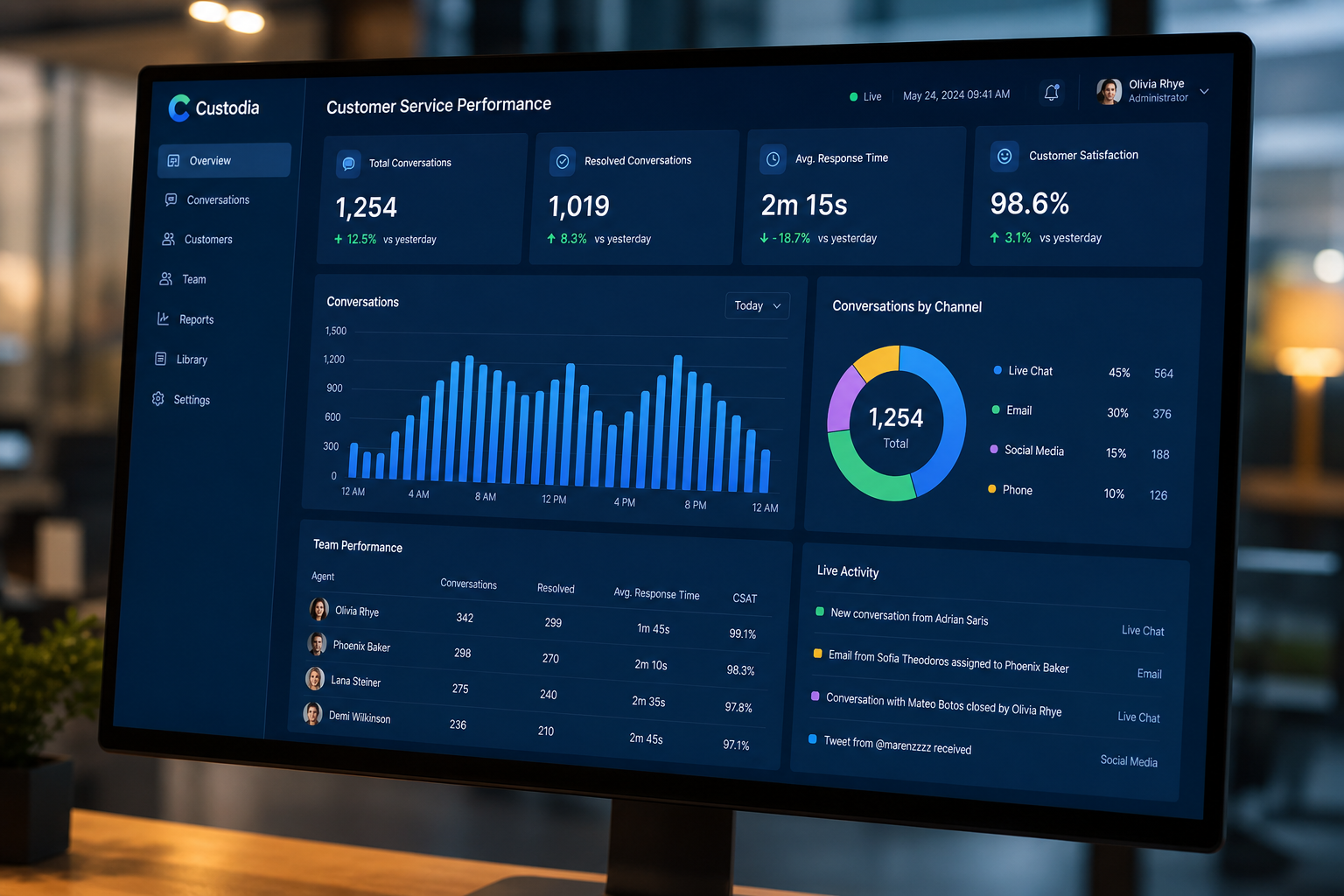Image resolution: width=1344 pixels, height=896 pixels.
Task: Open agent Phoenix Baker's name link
Action: (361, 647)
